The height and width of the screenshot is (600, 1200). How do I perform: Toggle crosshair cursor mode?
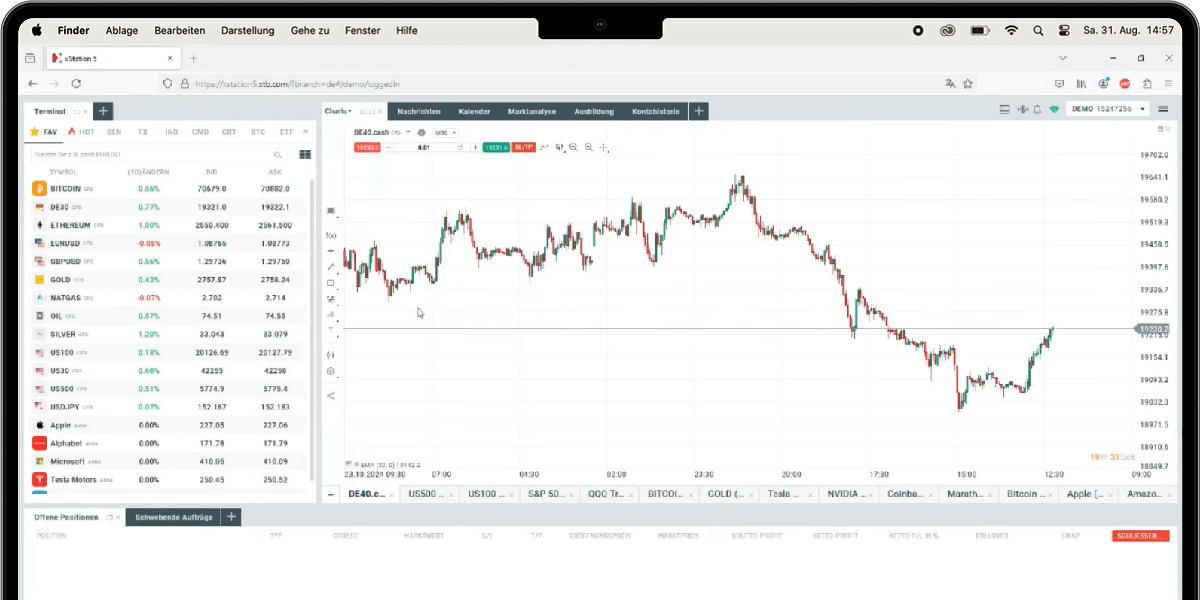click(x=604, y=148)
